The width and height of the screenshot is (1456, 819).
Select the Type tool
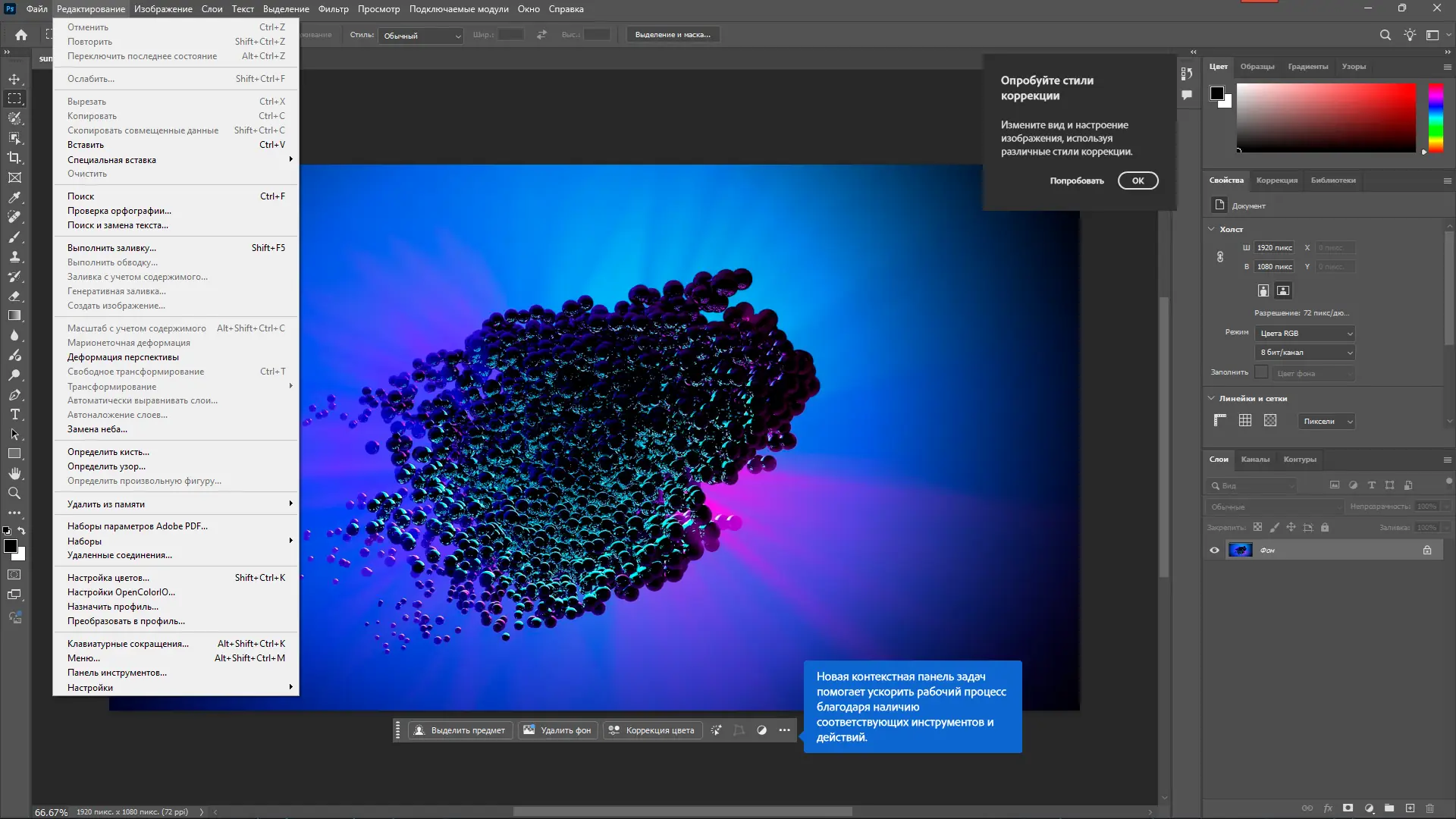click(14, 415)
